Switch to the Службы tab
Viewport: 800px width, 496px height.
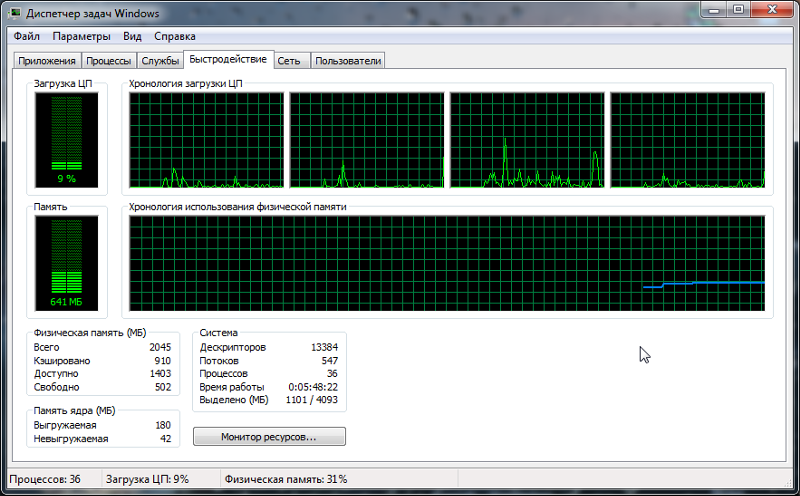160,61
